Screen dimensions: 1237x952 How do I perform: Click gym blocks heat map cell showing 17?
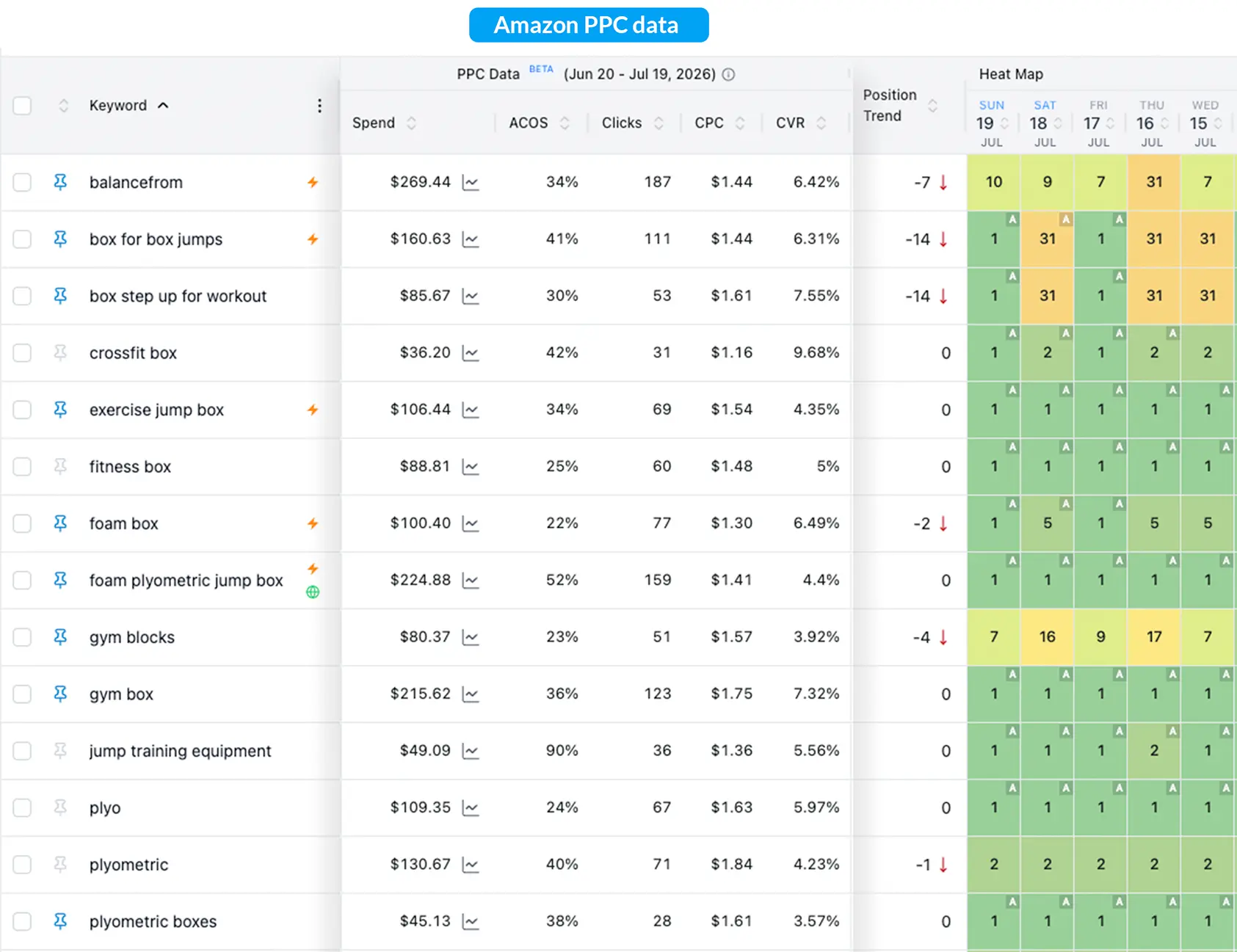[x=1154, y=637]
